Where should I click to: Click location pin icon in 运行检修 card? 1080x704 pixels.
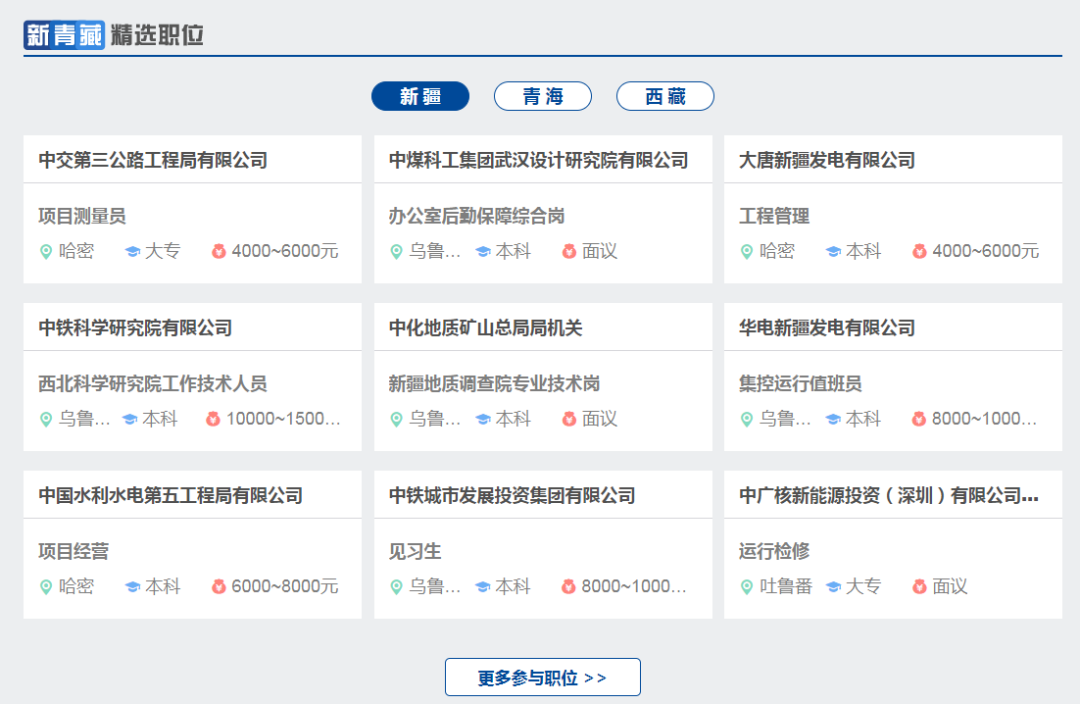[x=746, y=586]
